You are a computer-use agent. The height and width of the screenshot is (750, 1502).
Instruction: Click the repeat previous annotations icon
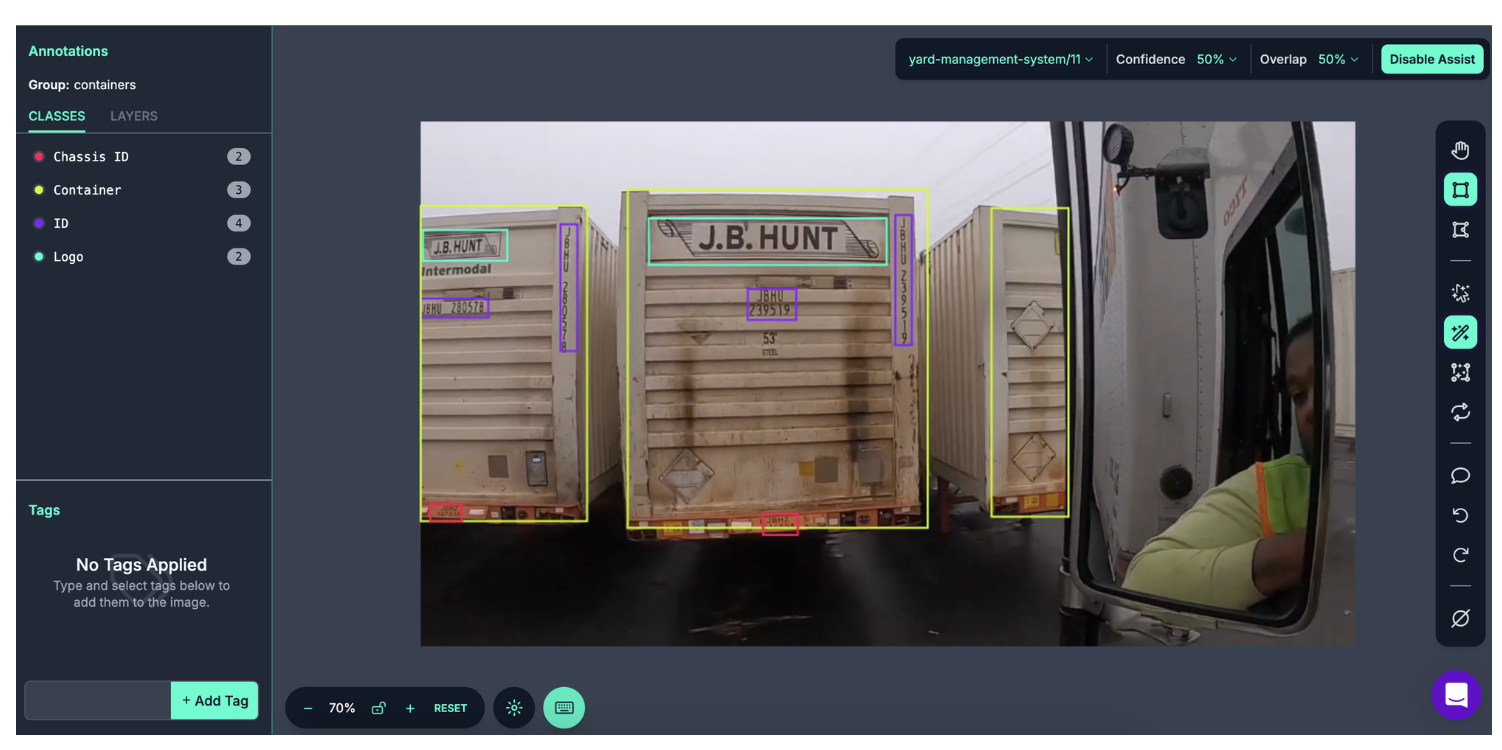point(1460,412)
